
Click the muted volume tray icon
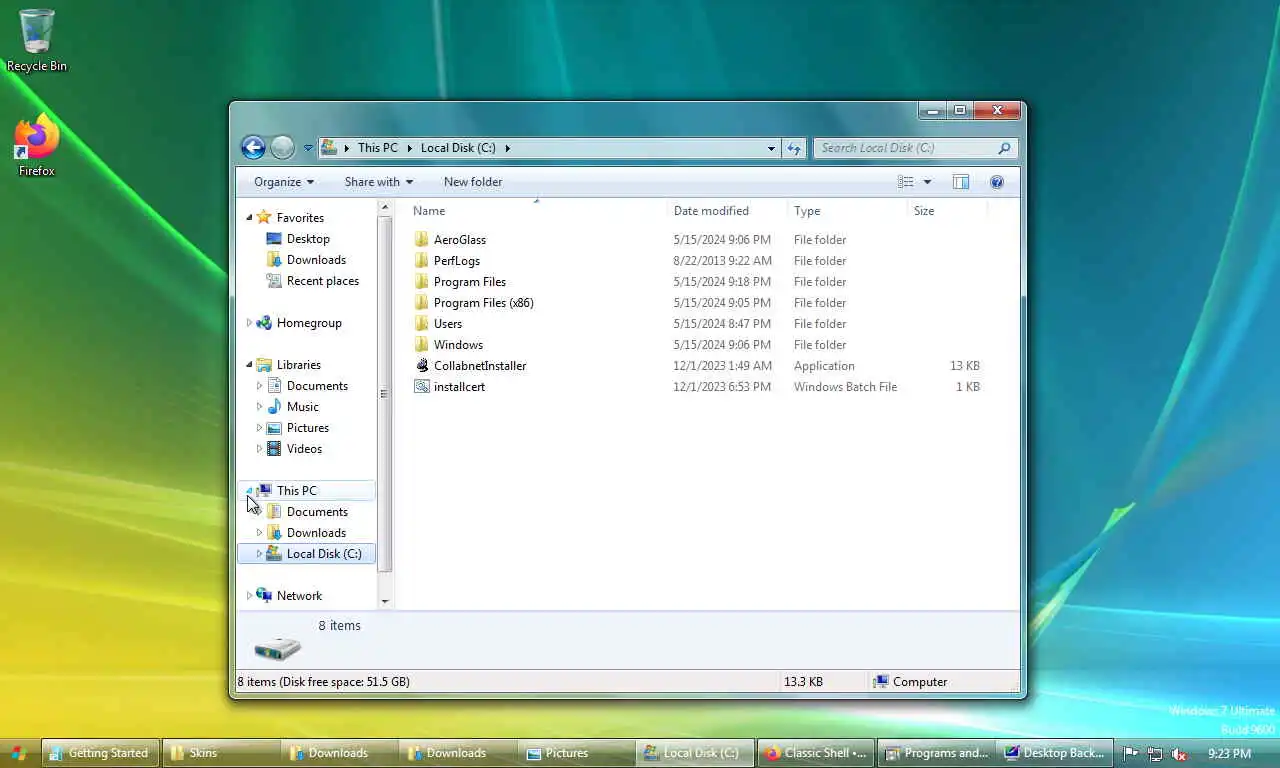[x=1179, y=754]
